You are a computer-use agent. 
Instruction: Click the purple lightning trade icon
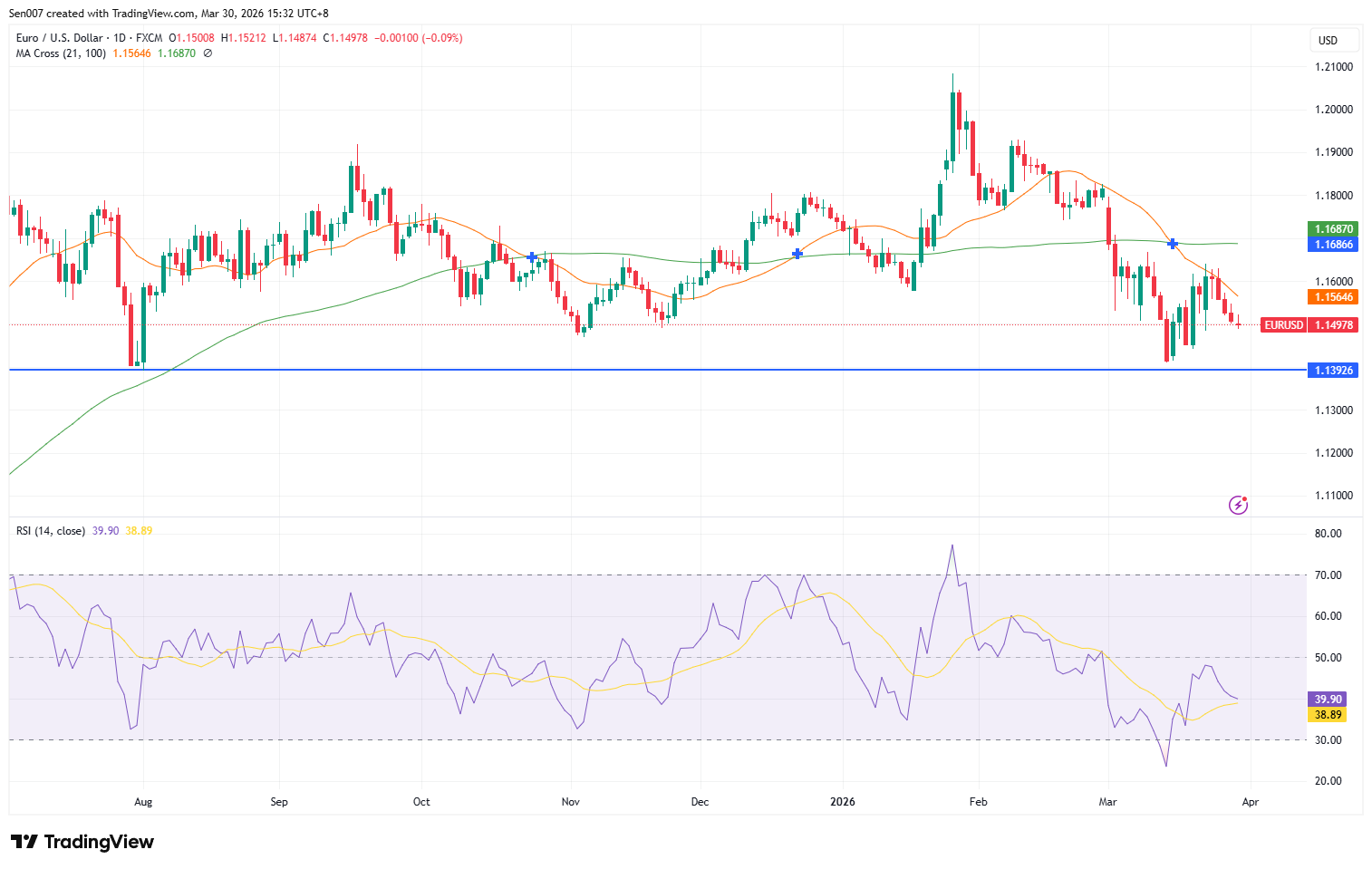pyautogui.click(x=1238, y=505)
